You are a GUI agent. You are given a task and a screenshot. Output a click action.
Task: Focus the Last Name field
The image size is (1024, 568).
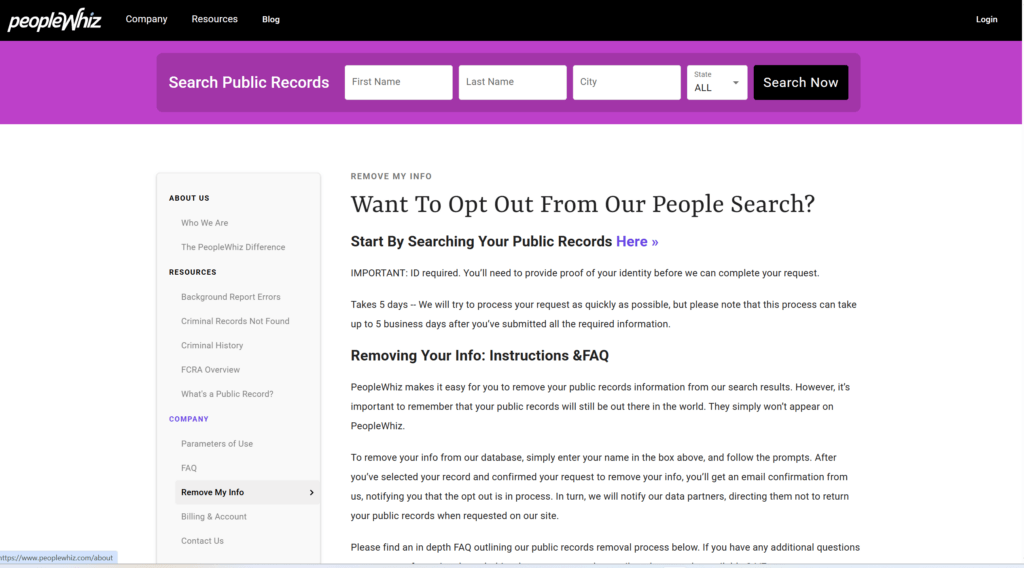pyautogui.click(x=513, y=82)
